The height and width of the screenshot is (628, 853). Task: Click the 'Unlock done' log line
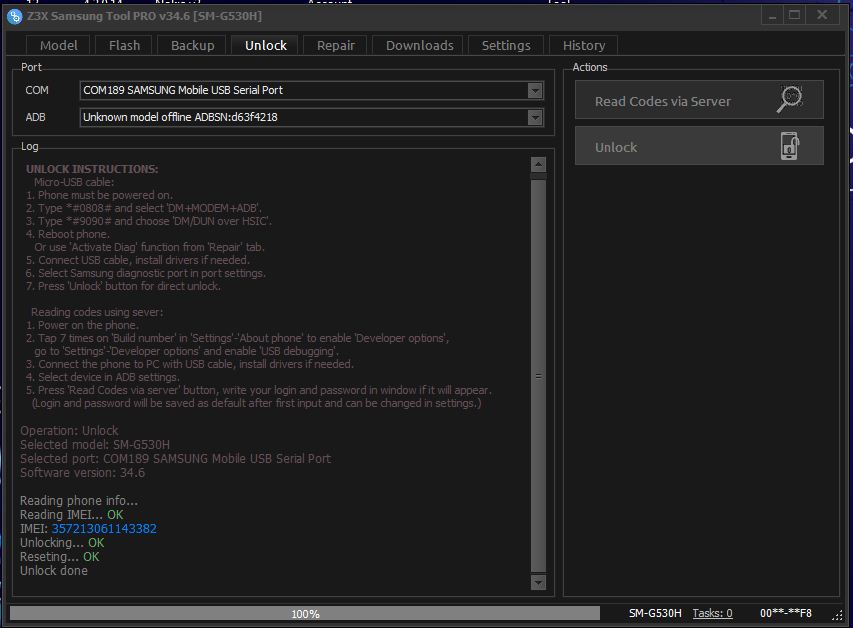(x=54, y=571)
